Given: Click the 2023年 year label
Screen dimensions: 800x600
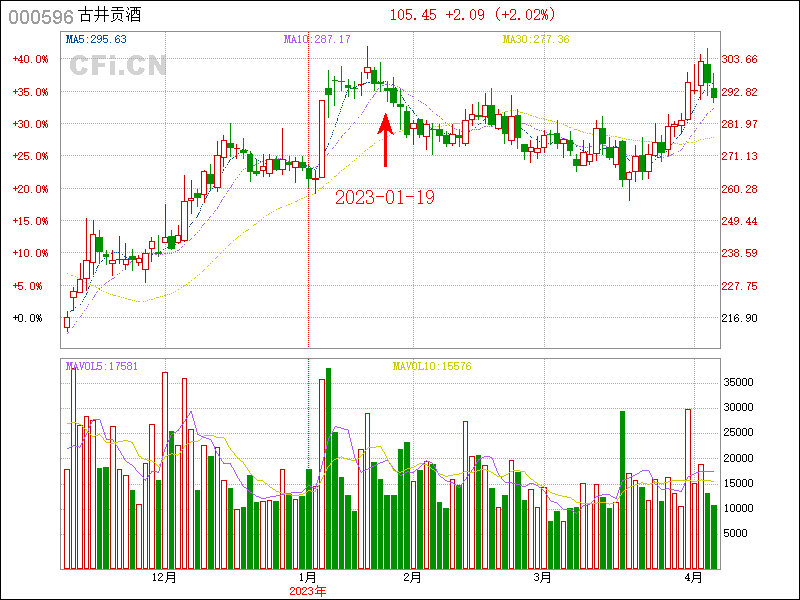Looking at the screenshot, I should 308,591.
